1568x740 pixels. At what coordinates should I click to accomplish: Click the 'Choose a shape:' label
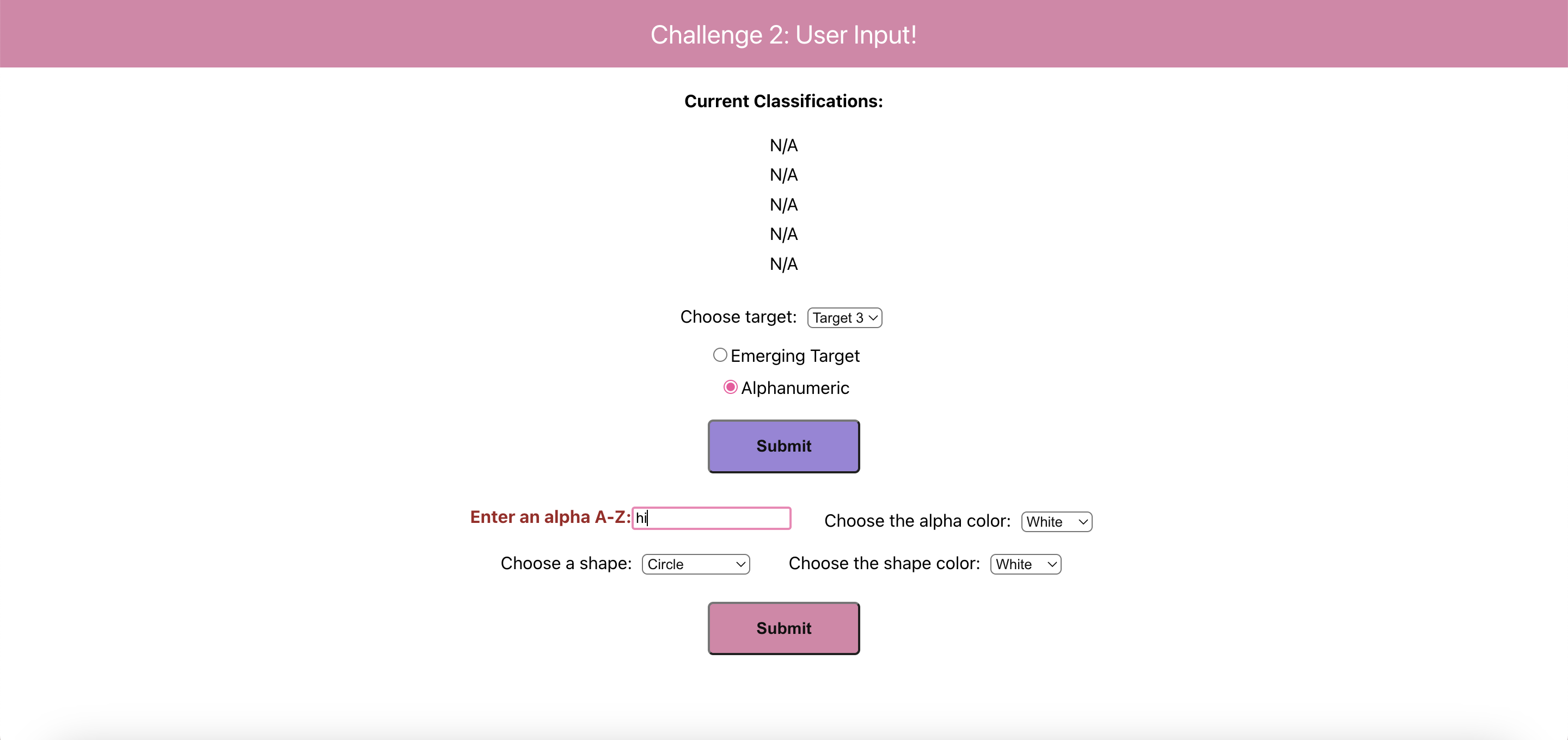point(566,564)
